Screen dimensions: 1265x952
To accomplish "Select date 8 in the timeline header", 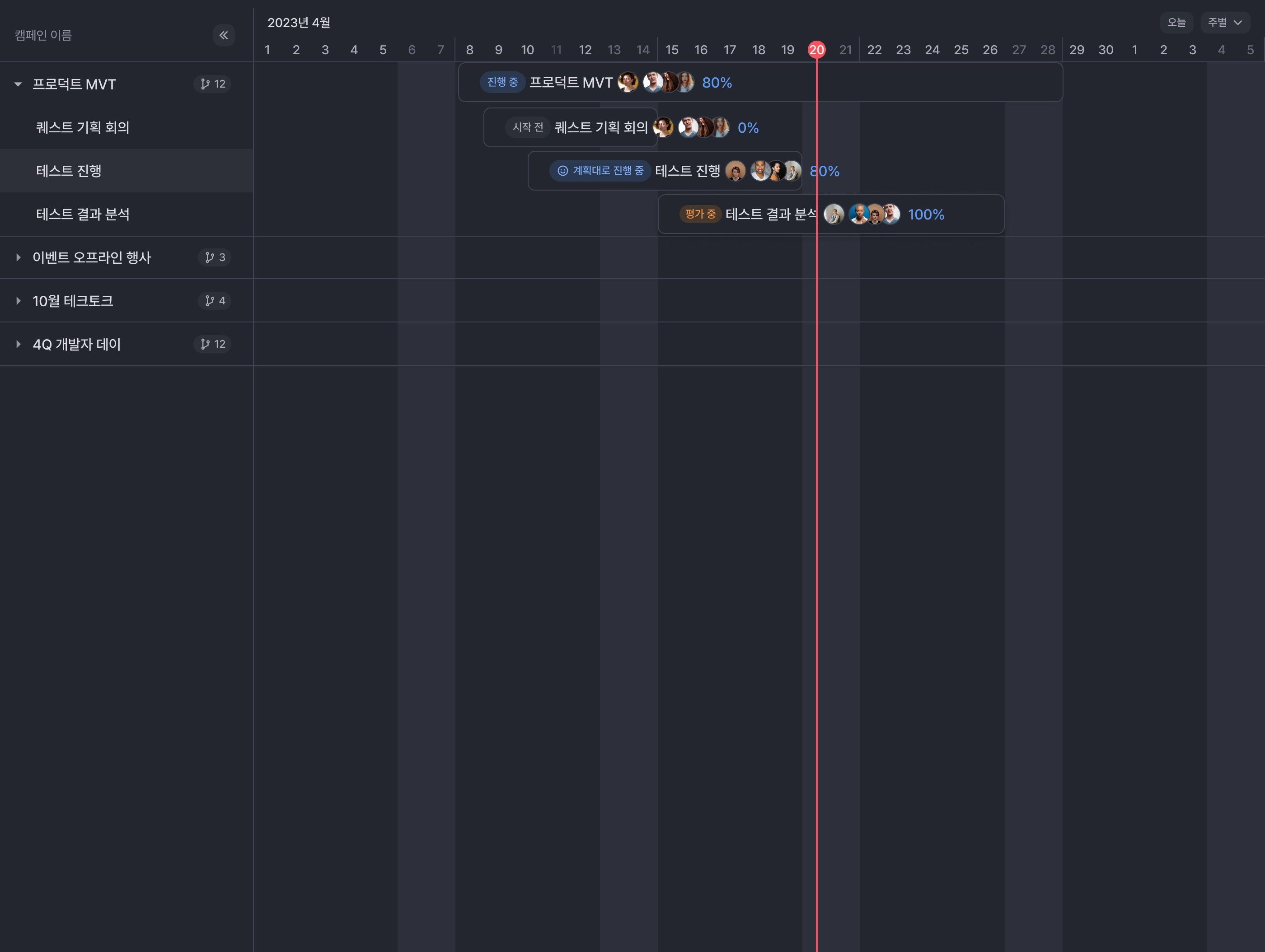I will click(469, 50).
